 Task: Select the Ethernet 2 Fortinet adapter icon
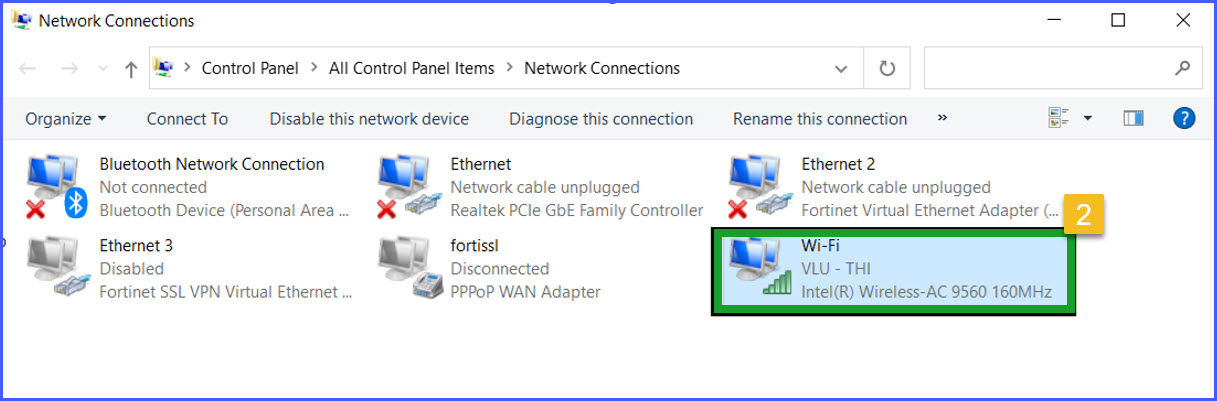[759, 187]
